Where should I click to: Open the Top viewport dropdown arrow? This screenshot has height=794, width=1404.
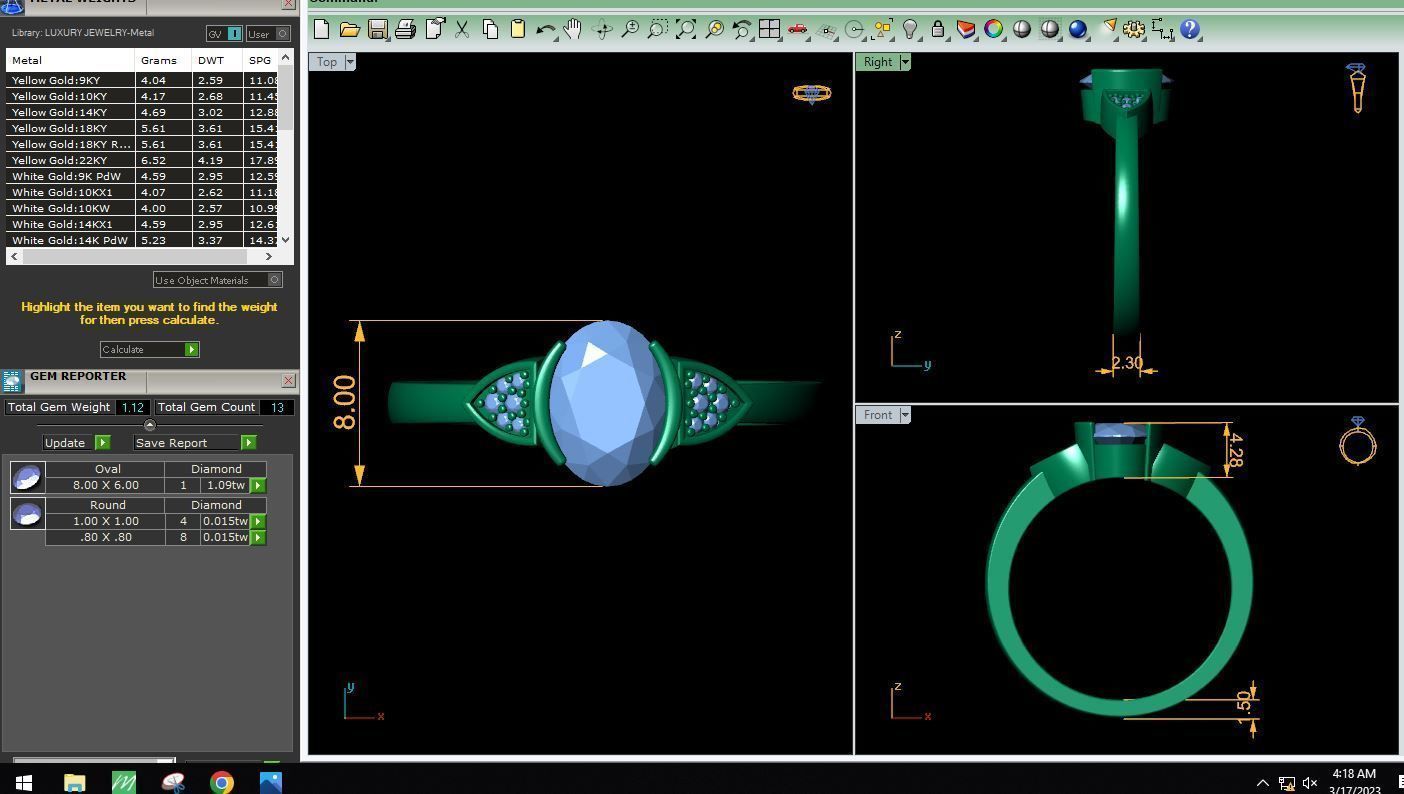tap(350, 62)
